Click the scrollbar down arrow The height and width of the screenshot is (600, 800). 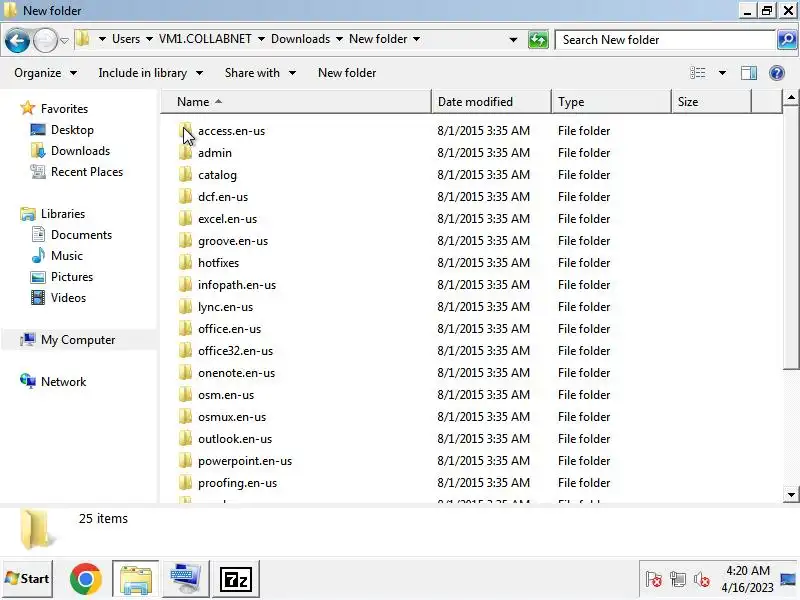(791, 494)
